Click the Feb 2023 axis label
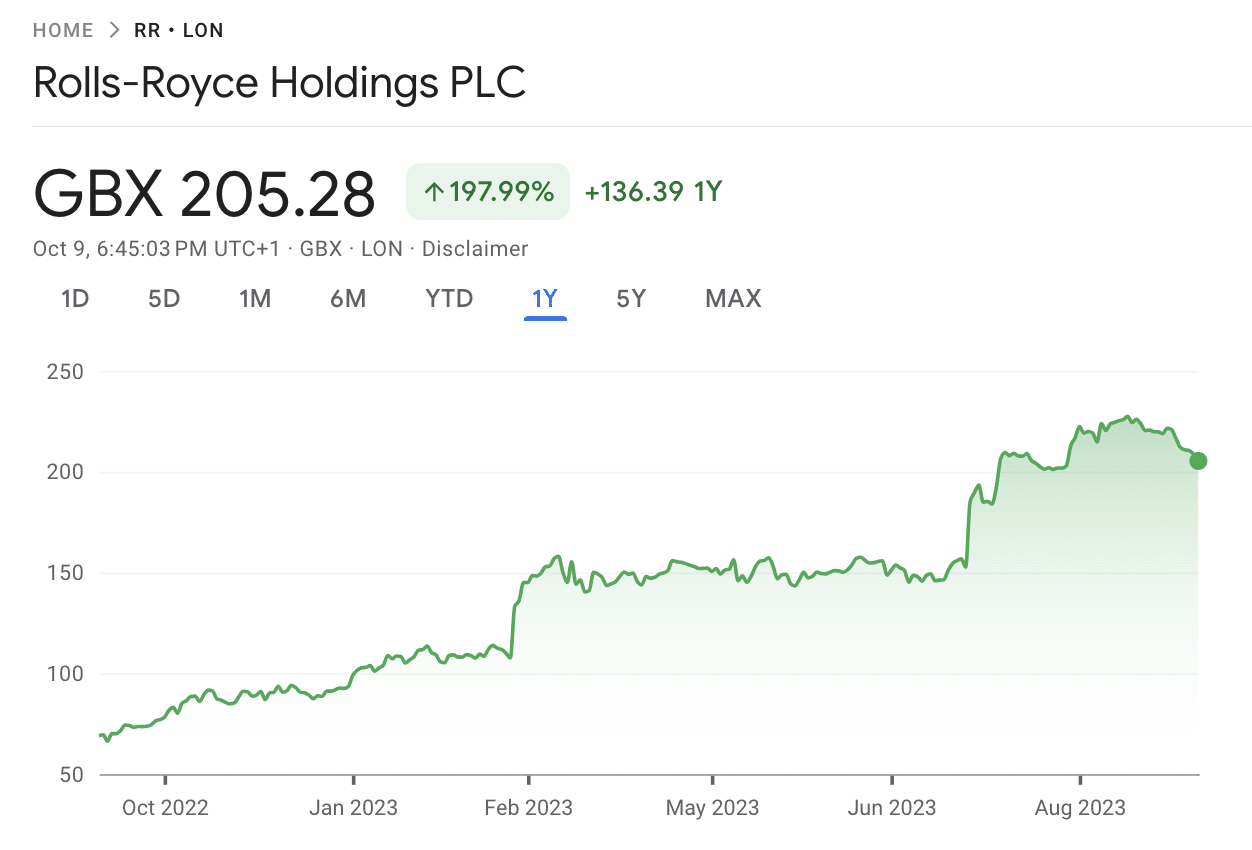 point(529,808)
